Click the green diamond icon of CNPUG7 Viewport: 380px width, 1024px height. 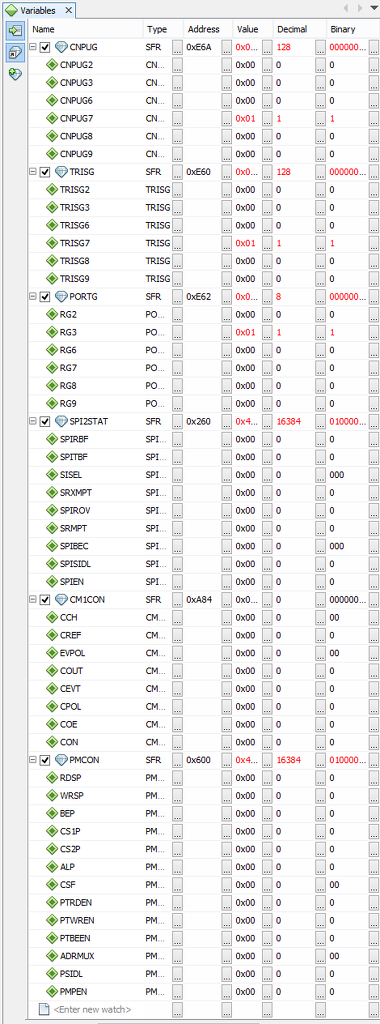[x=52, y=118]
